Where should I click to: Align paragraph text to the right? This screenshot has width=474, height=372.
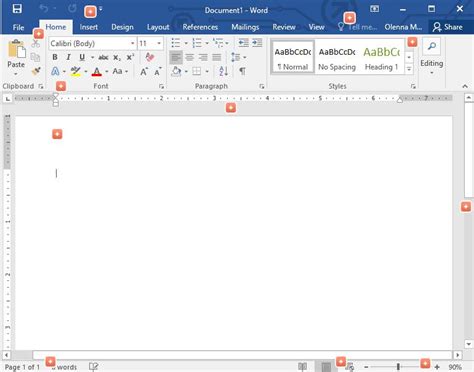tap(203, 57)
